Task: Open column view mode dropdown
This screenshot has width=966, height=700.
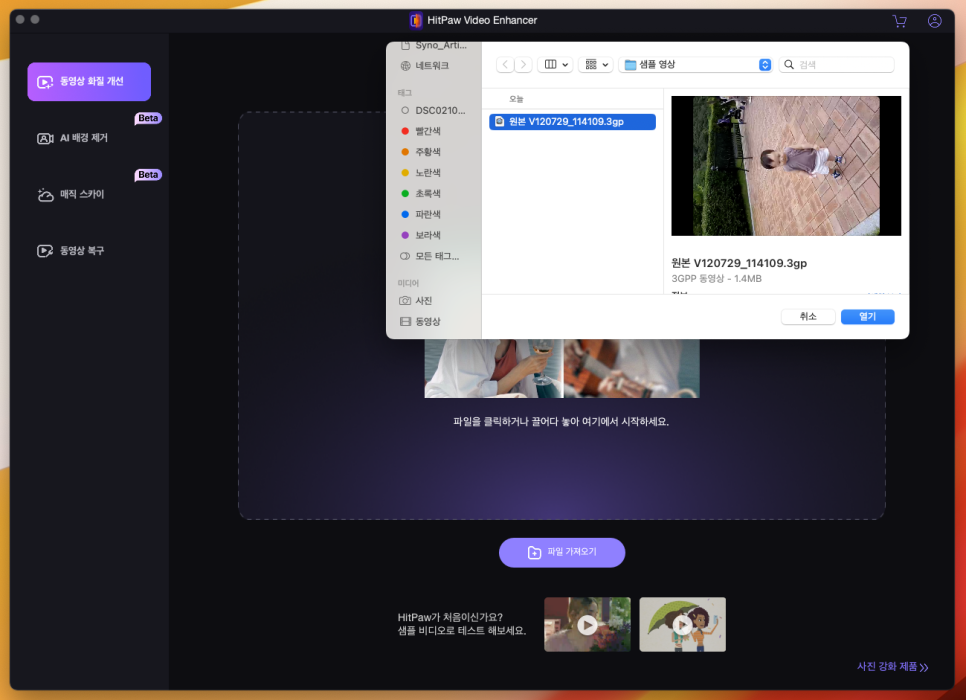Action: [x=556, y=64]
